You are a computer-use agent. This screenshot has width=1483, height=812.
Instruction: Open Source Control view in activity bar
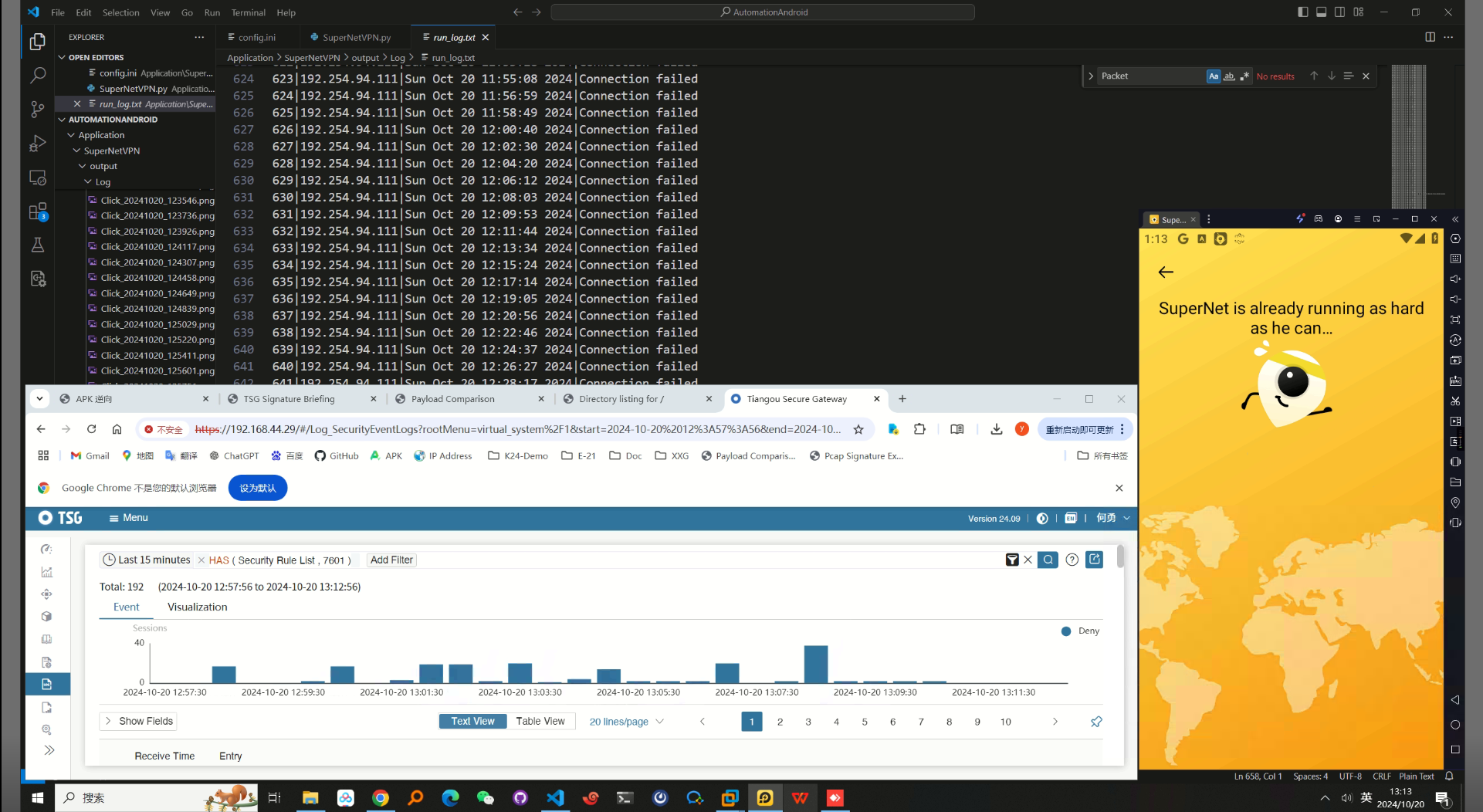(37, 110)
